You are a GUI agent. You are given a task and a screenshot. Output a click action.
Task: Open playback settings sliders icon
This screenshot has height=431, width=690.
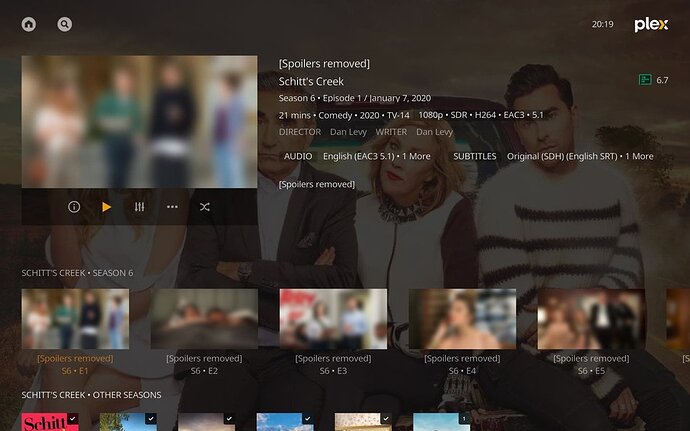click(x=139, y=206)
